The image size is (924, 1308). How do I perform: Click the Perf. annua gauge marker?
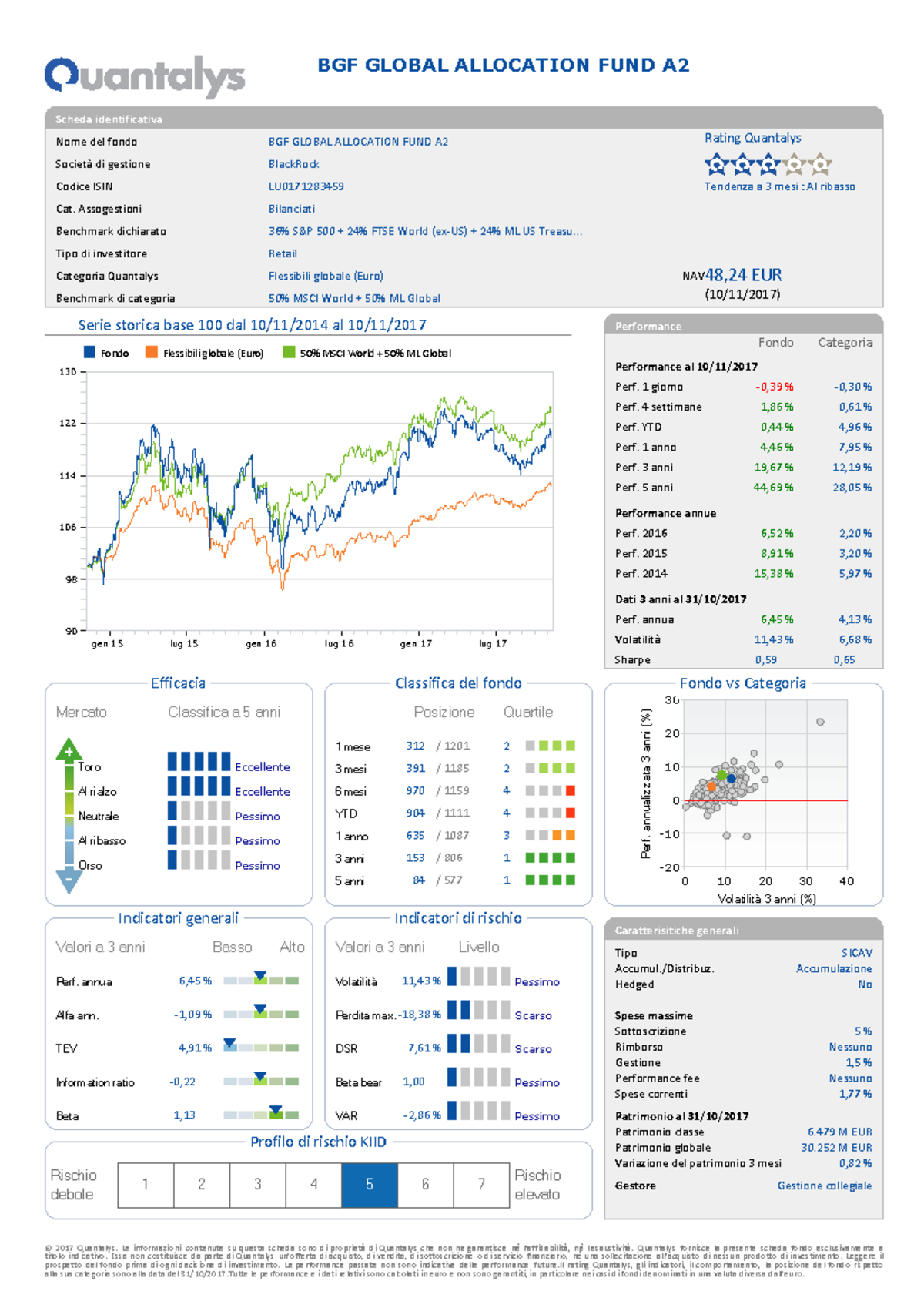pyautogui.click(x=260, y=977)
